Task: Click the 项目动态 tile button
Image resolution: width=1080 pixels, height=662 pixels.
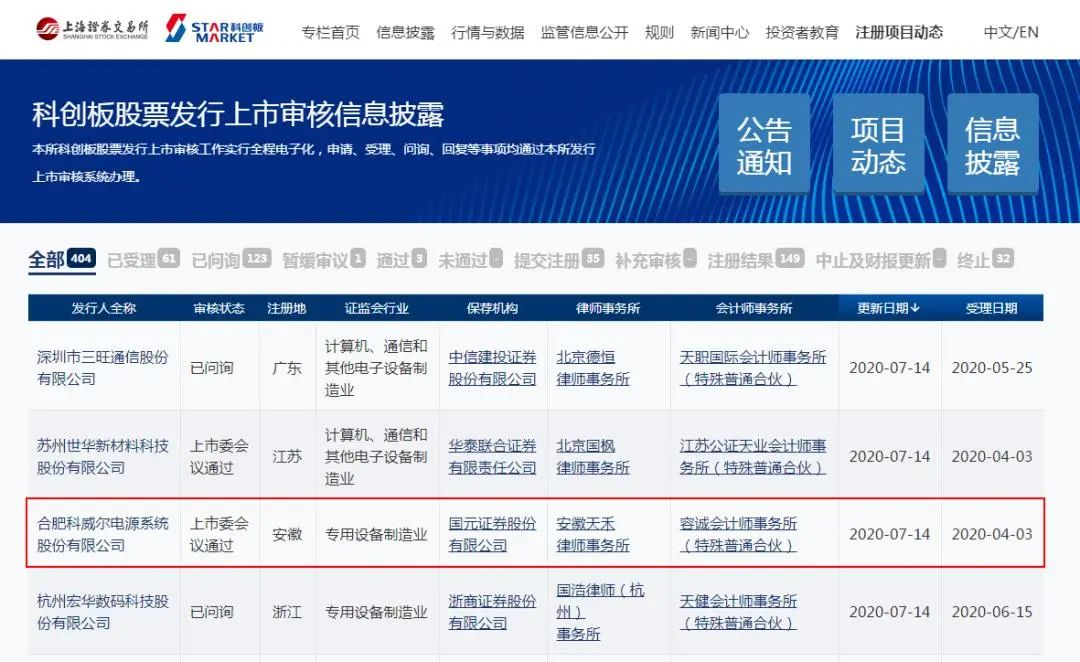Action: 878,144
